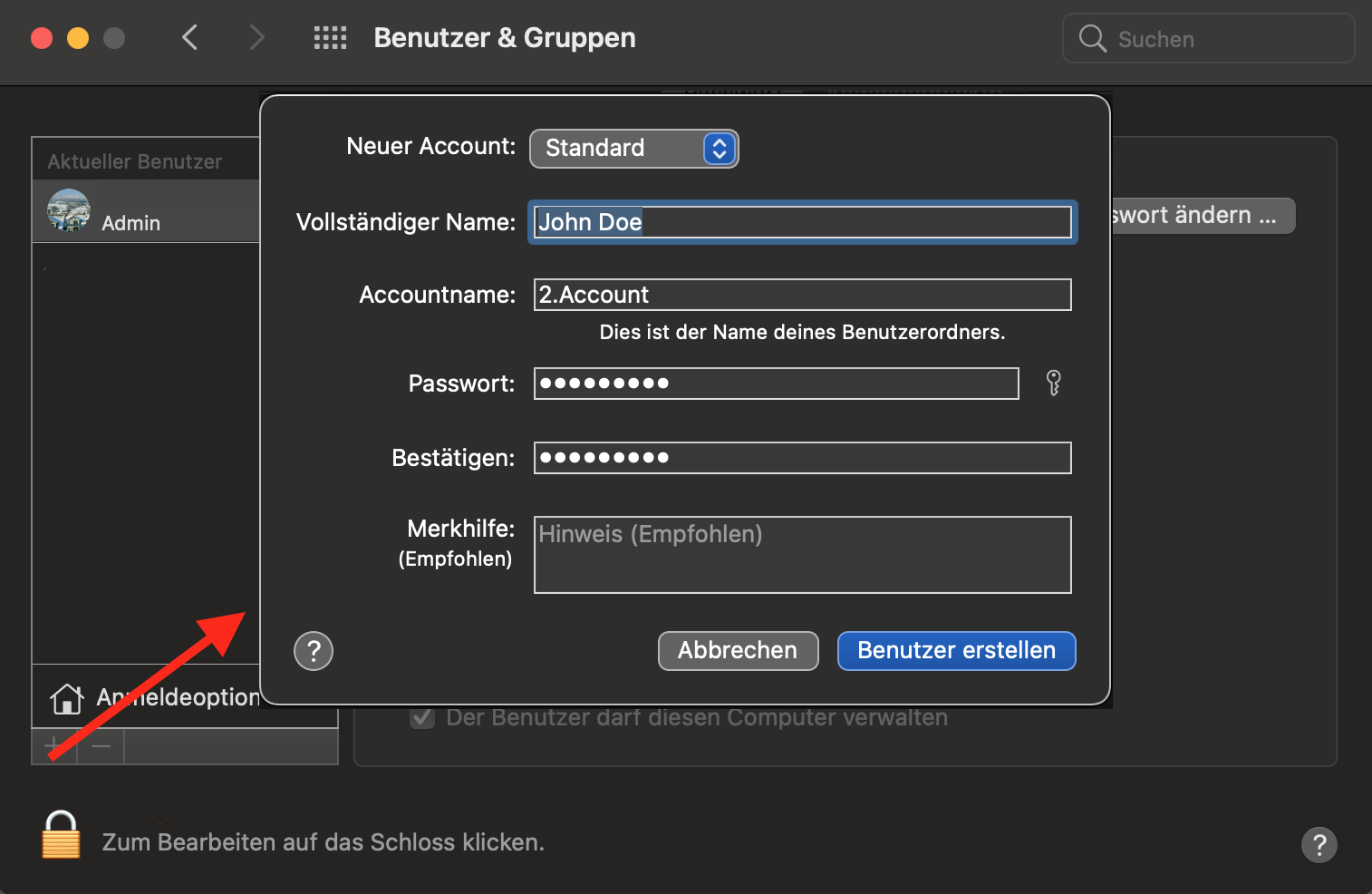Click Benutzer erstellen to create user
The height and width of the screenshot is (894, 1372).
pyautogui.click(x=956, y=651)
